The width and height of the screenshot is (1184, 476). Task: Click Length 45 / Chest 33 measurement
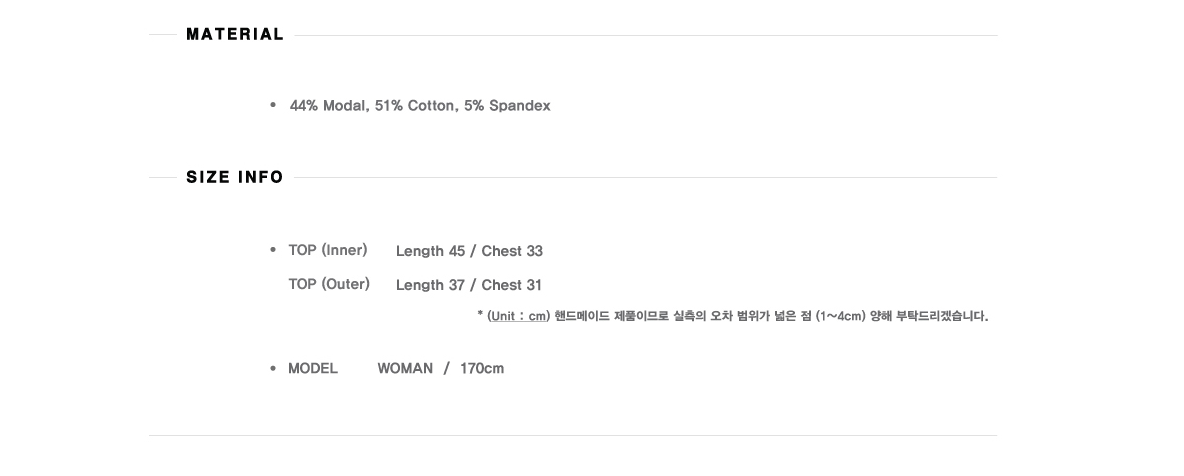coord(469,251)
